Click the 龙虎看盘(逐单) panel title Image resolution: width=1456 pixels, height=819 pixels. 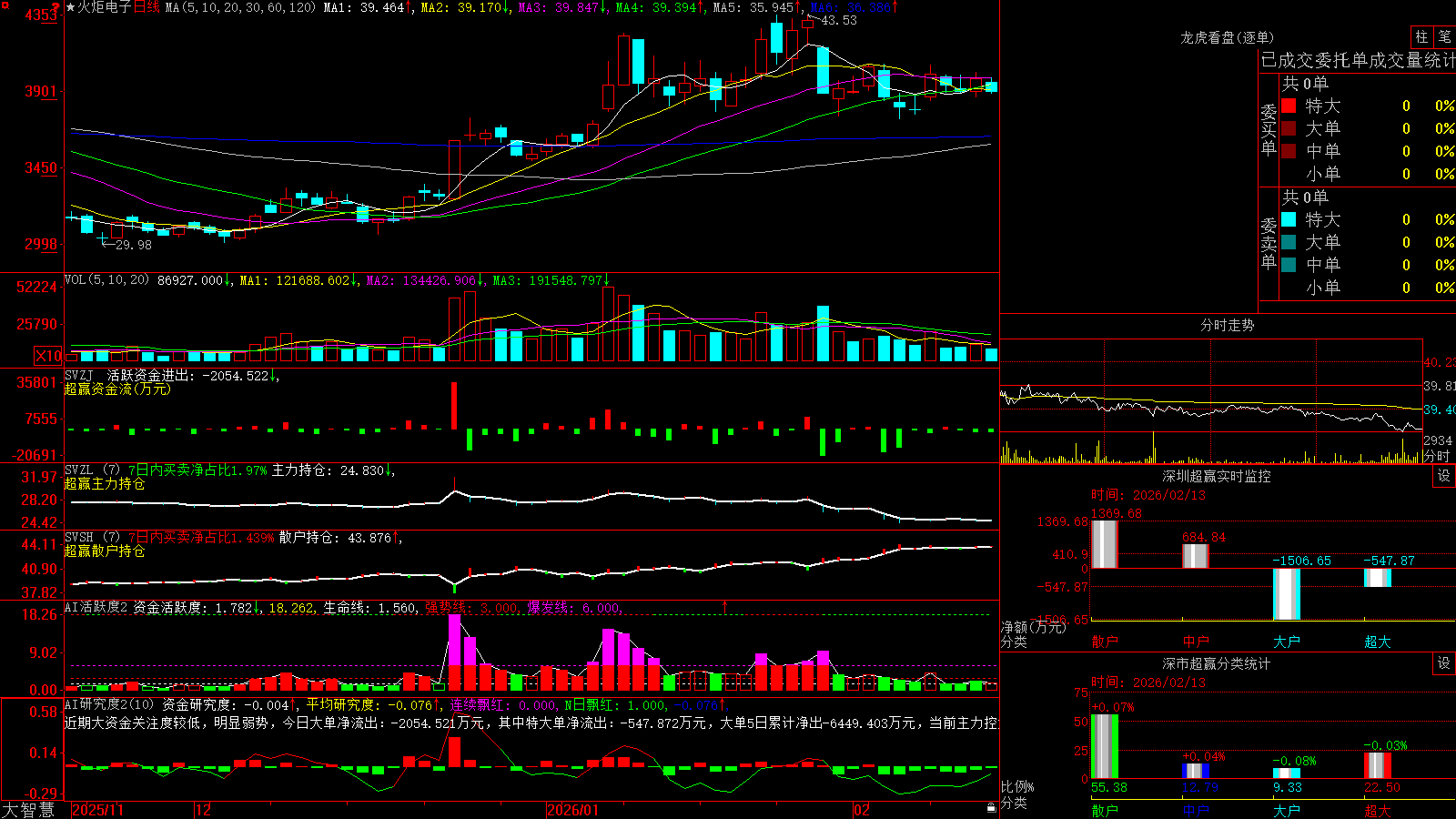tap(1227, 37)
